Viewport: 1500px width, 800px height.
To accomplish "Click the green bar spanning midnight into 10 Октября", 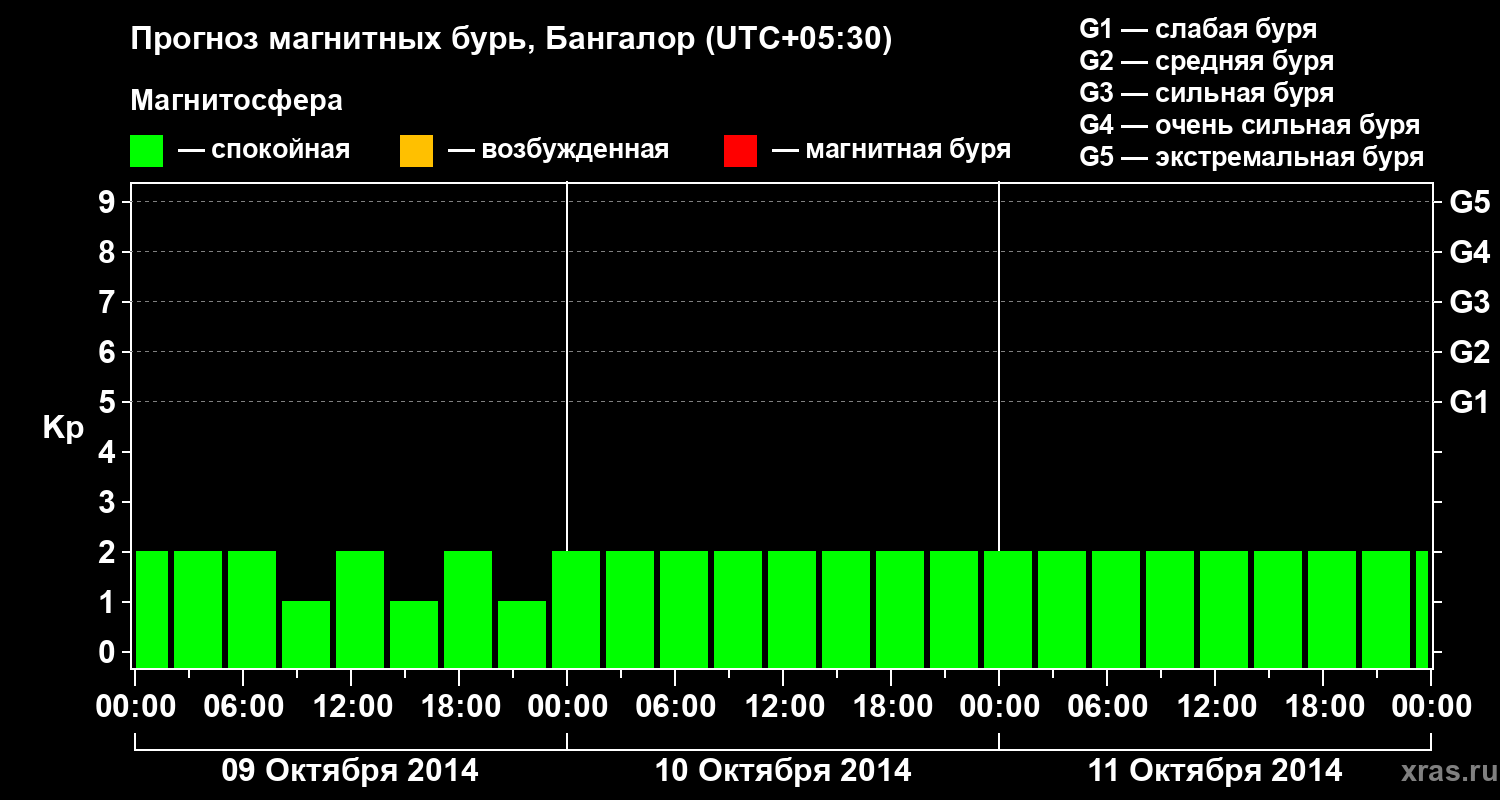I will pos(576,609).
